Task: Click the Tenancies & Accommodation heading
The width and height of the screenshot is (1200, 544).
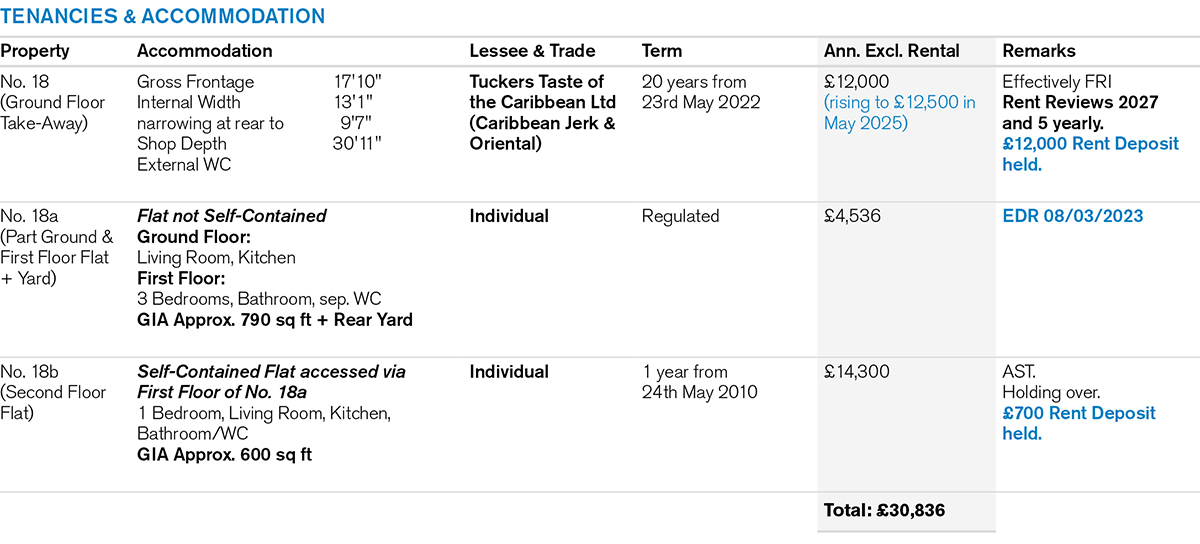Action: point(163,17)
